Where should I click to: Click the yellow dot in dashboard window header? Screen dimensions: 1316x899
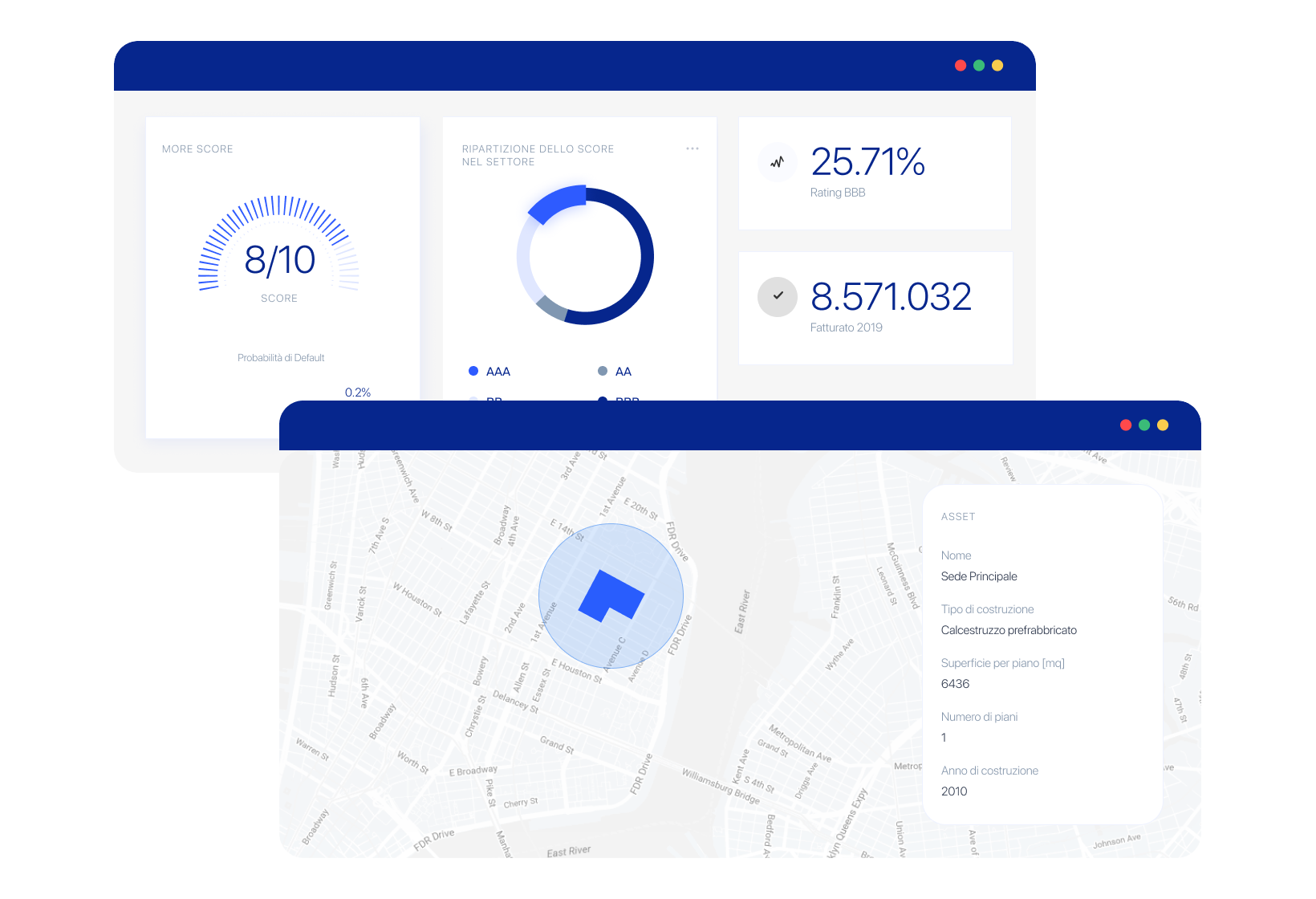tap(997, 66)
